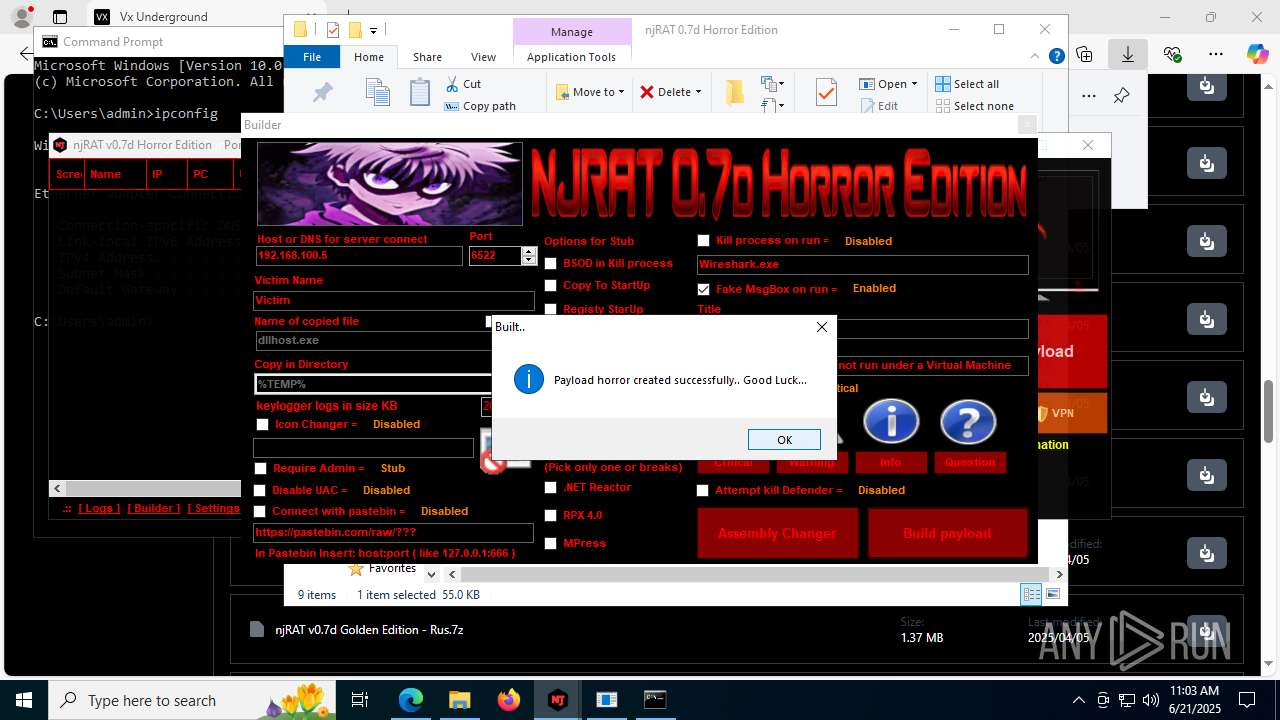1280x720 pixels.
Task: Toggle Attempt kill Defender checkbox
Action: 702,490
